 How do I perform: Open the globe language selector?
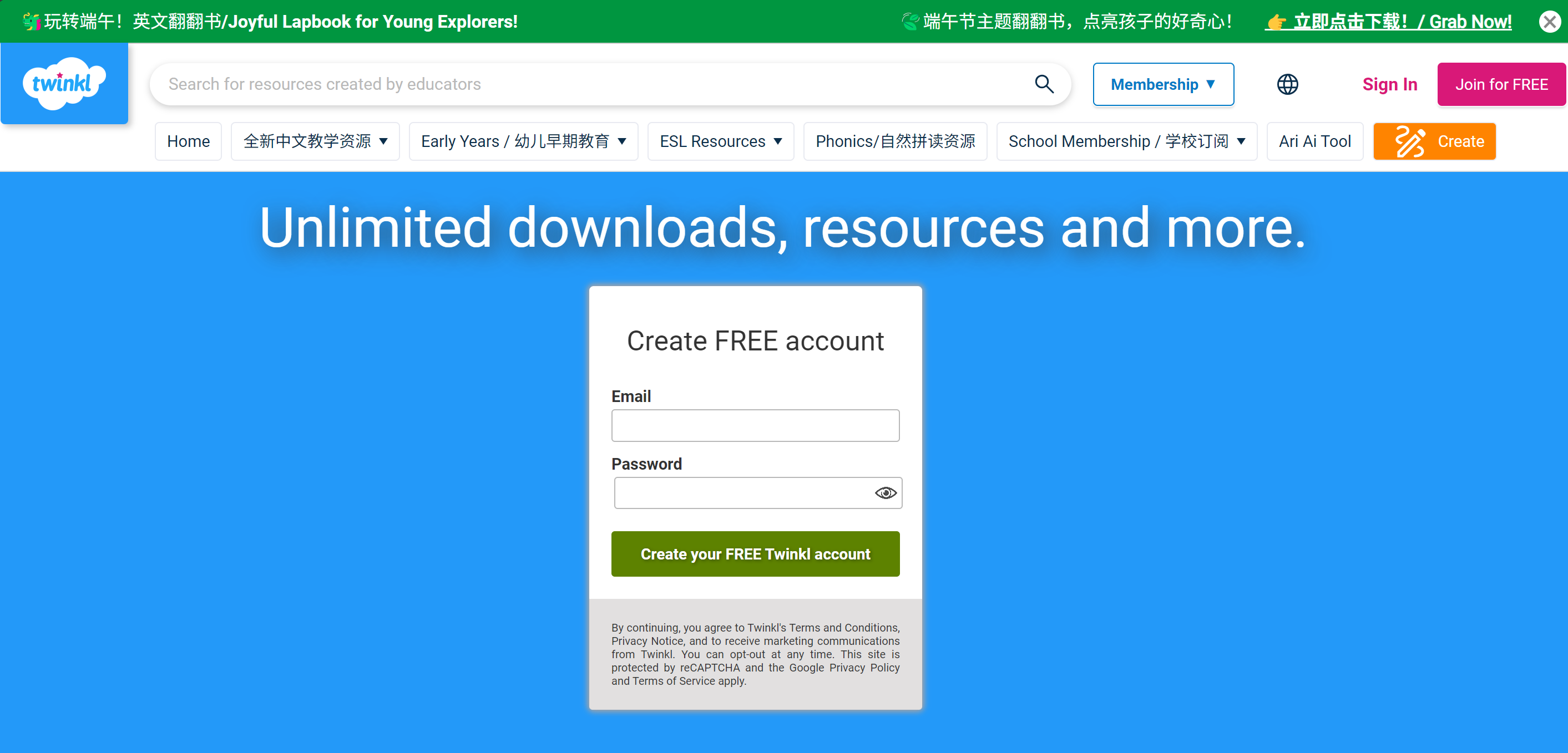coord(1287,84)
